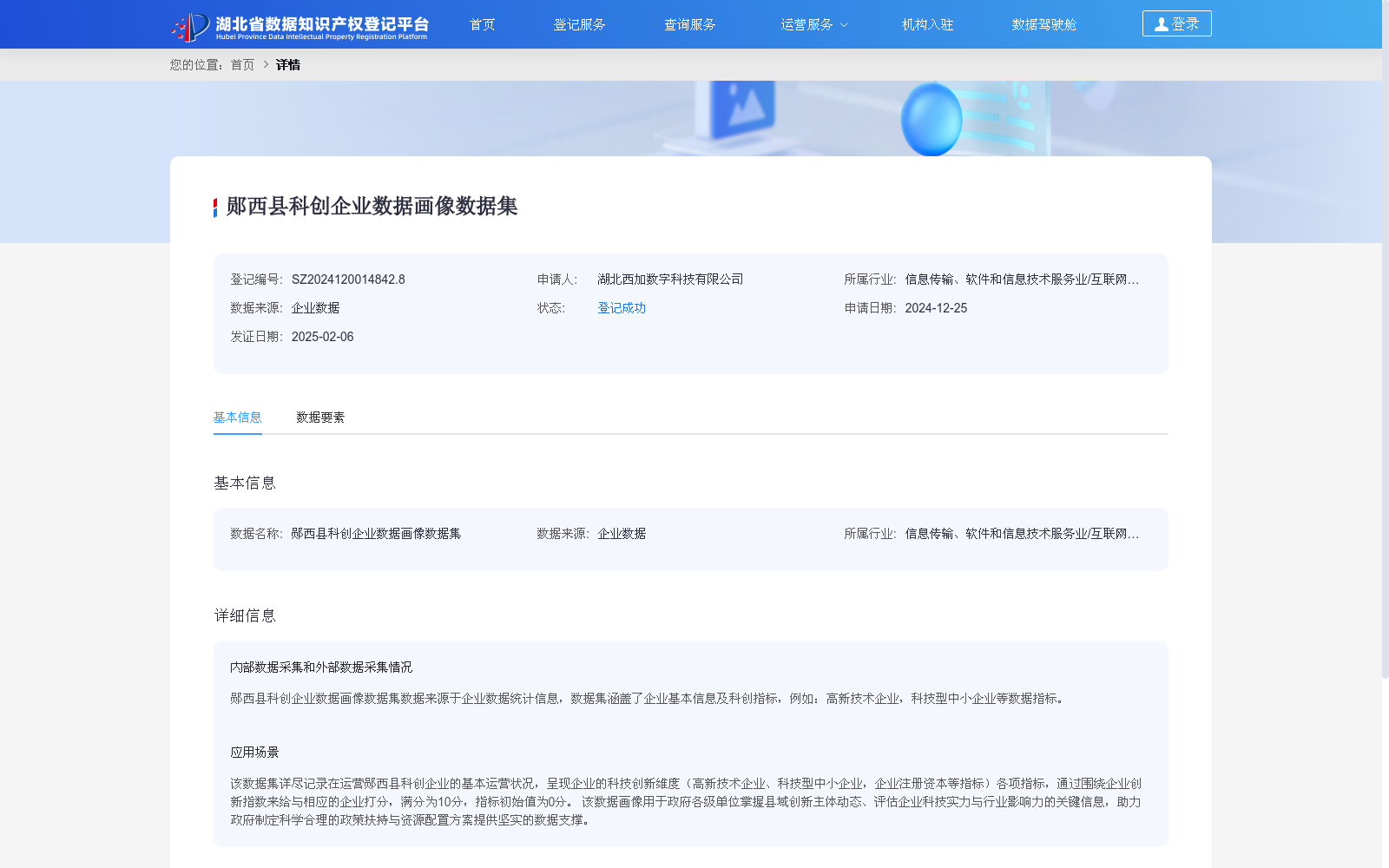Click the truncated 所属行业 value in the top card
The height and width of the screenshot is (868, 1389).
1022,279
